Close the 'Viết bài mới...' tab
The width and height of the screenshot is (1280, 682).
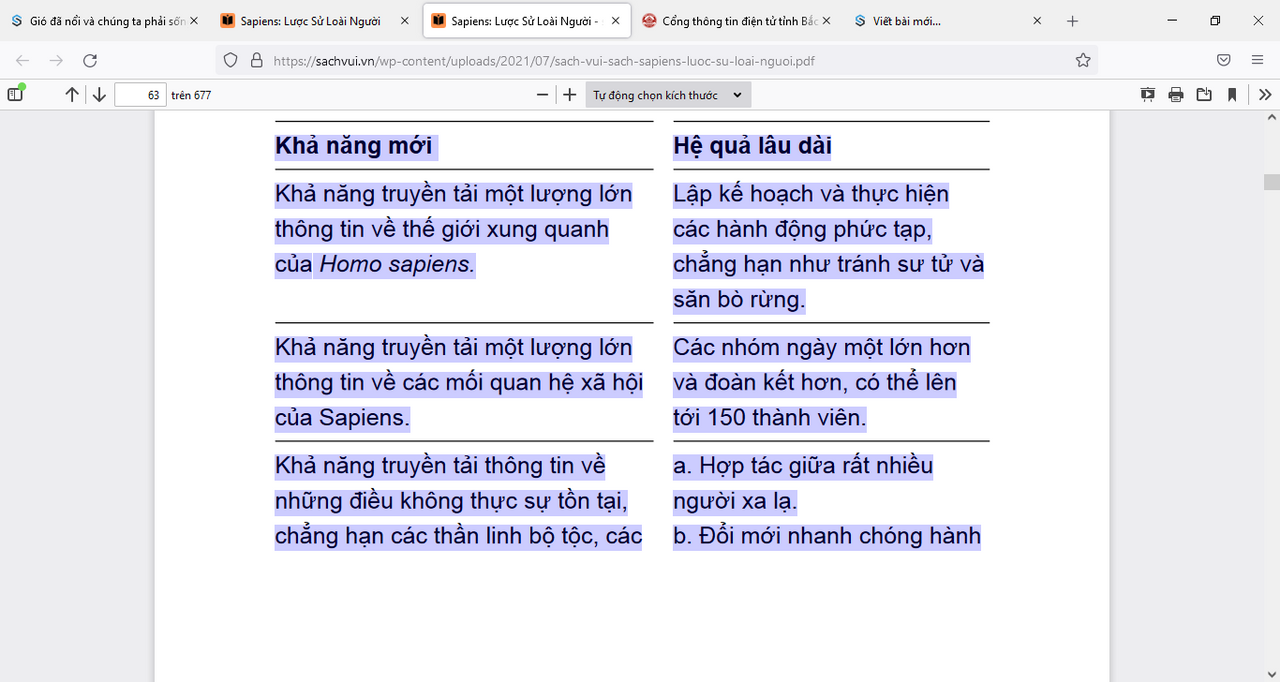pyautogui.click(x=1037, y=20)
